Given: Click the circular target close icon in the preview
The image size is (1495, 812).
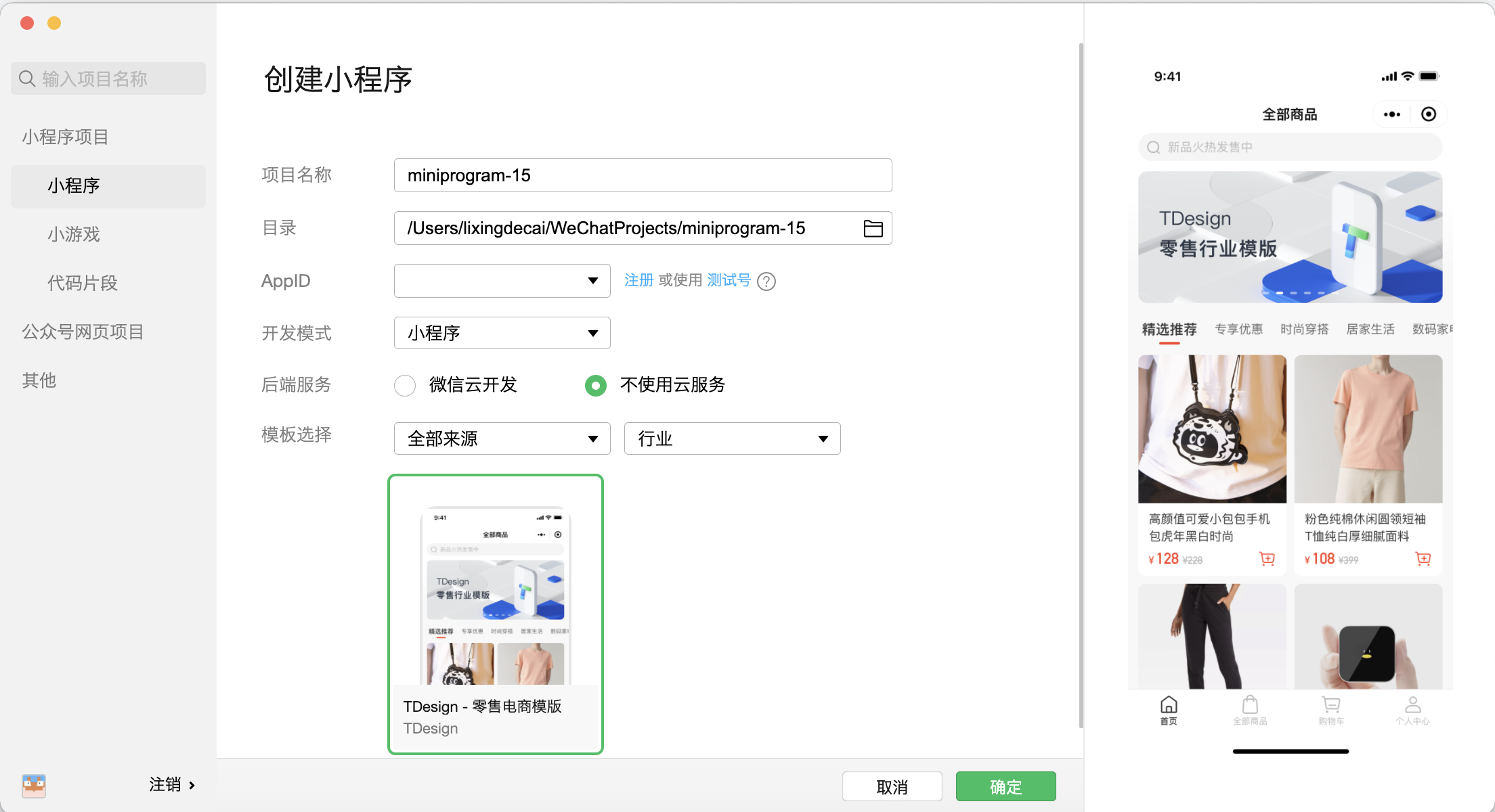Looking at the screenshot, I should coord(1429,114).
